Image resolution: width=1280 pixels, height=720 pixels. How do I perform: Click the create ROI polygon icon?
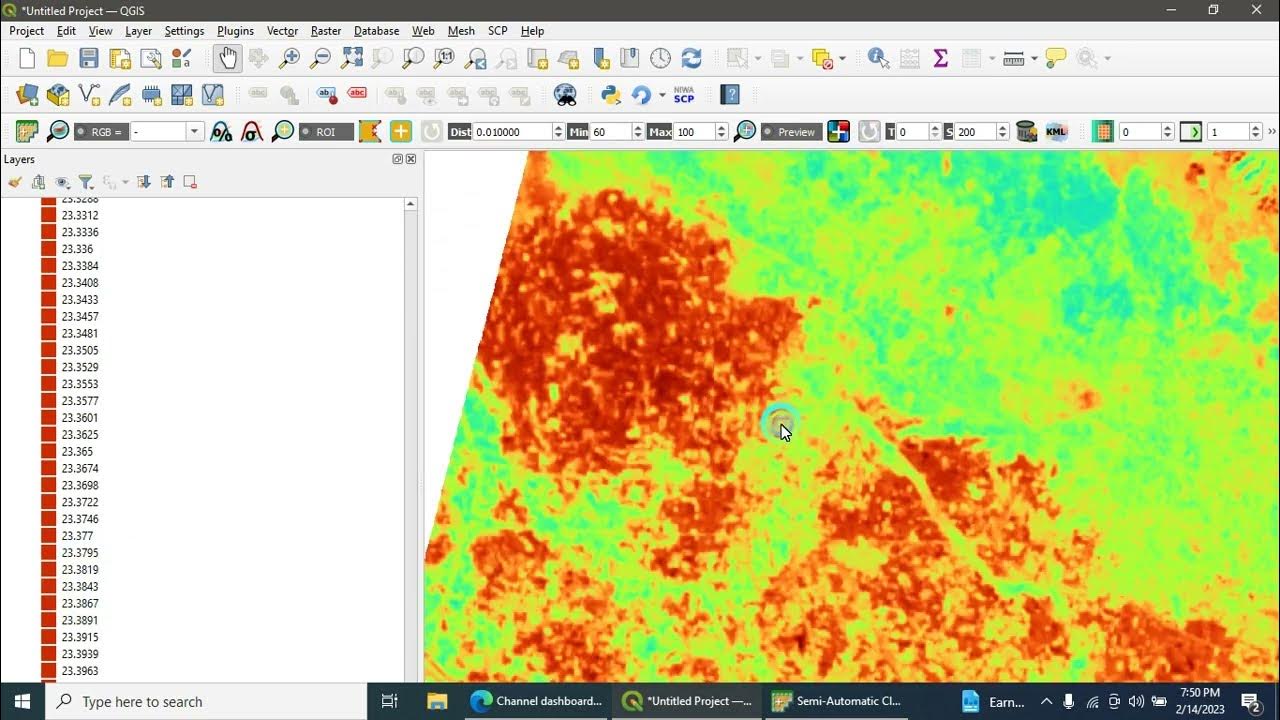(x=370, y=132)
